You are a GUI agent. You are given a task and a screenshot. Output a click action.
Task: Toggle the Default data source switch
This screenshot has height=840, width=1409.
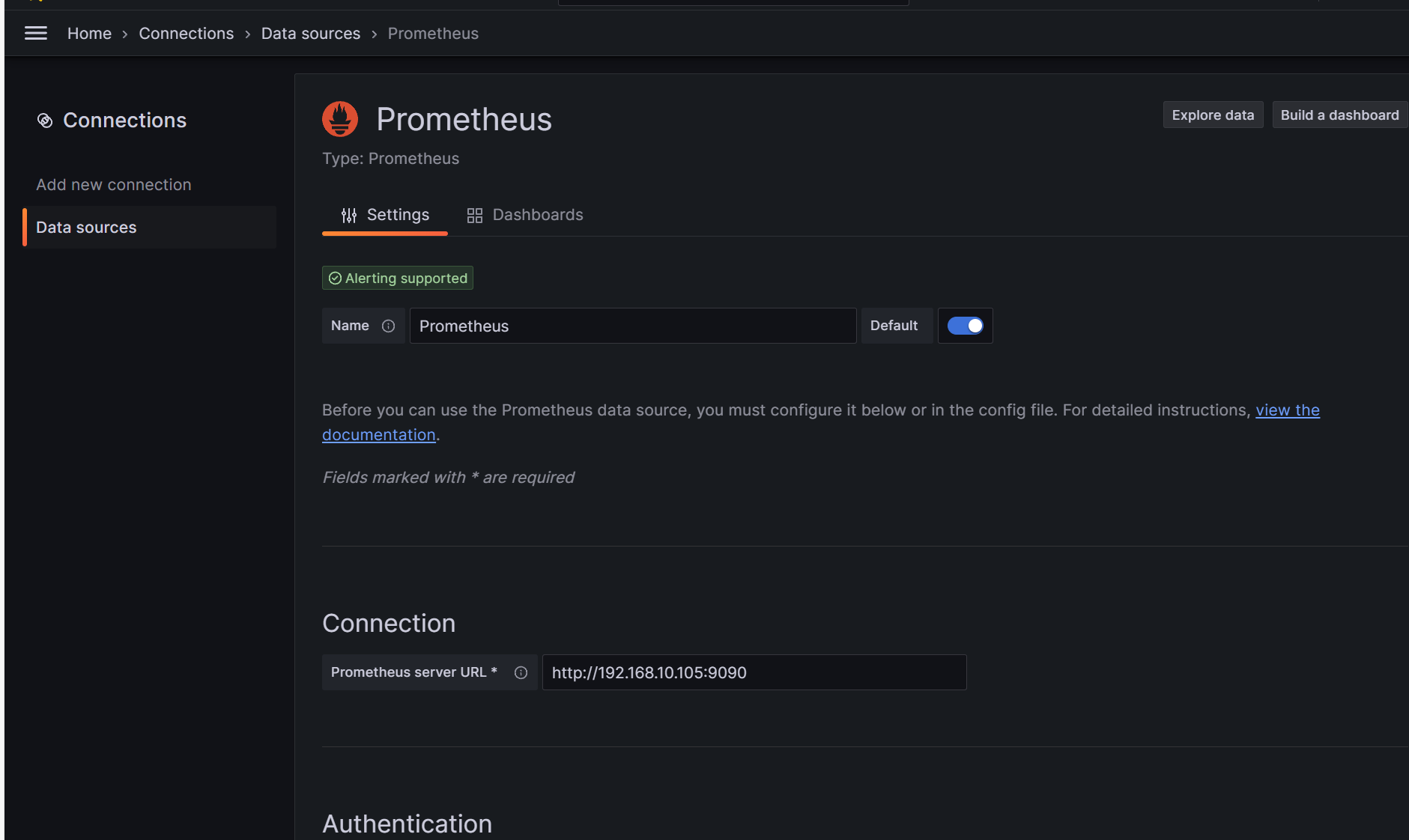(x=966, y=326)
